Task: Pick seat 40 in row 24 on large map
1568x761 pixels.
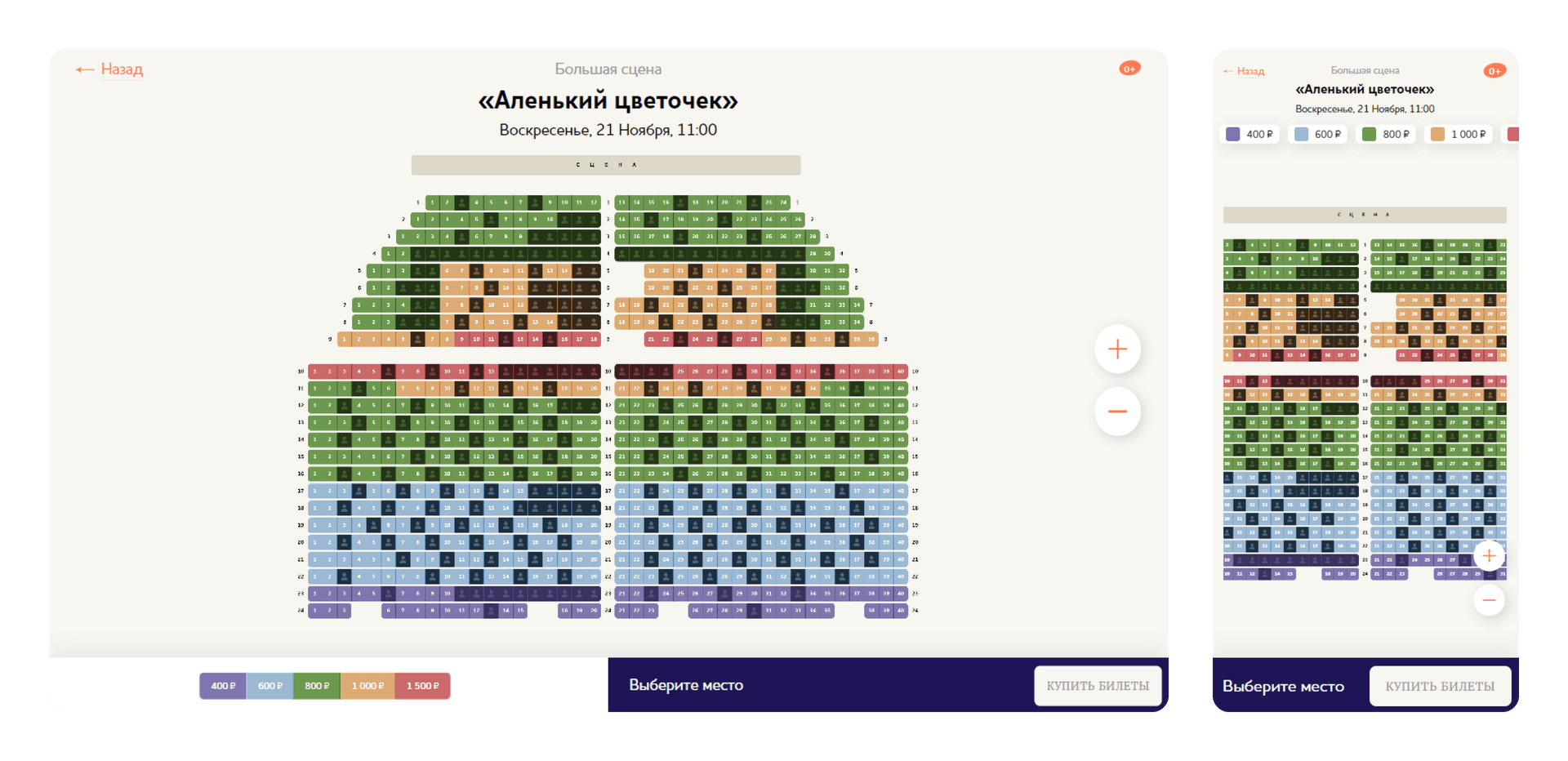Action: (x=901, y=610)
